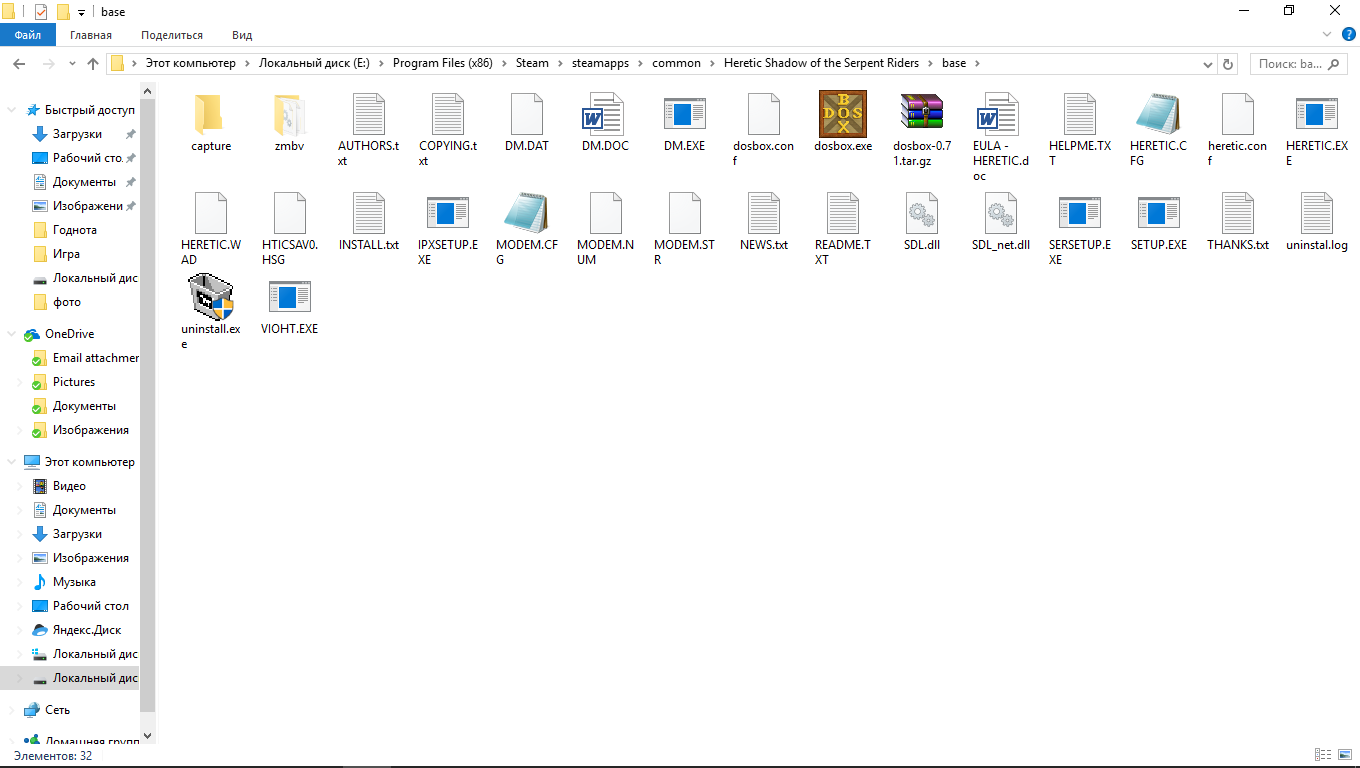Select the EULA - HERETIC.doc file icon

tap(999, 114)
